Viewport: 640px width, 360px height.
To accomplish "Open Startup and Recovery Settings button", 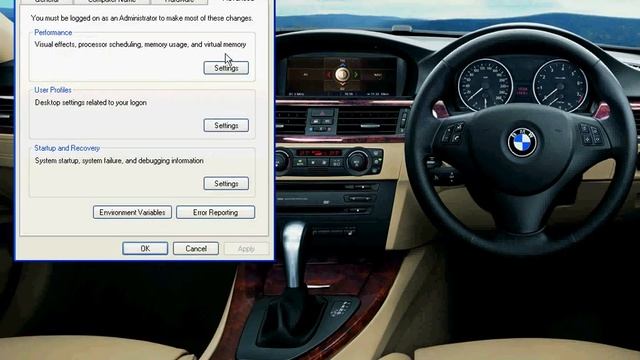I will (226, 184).
